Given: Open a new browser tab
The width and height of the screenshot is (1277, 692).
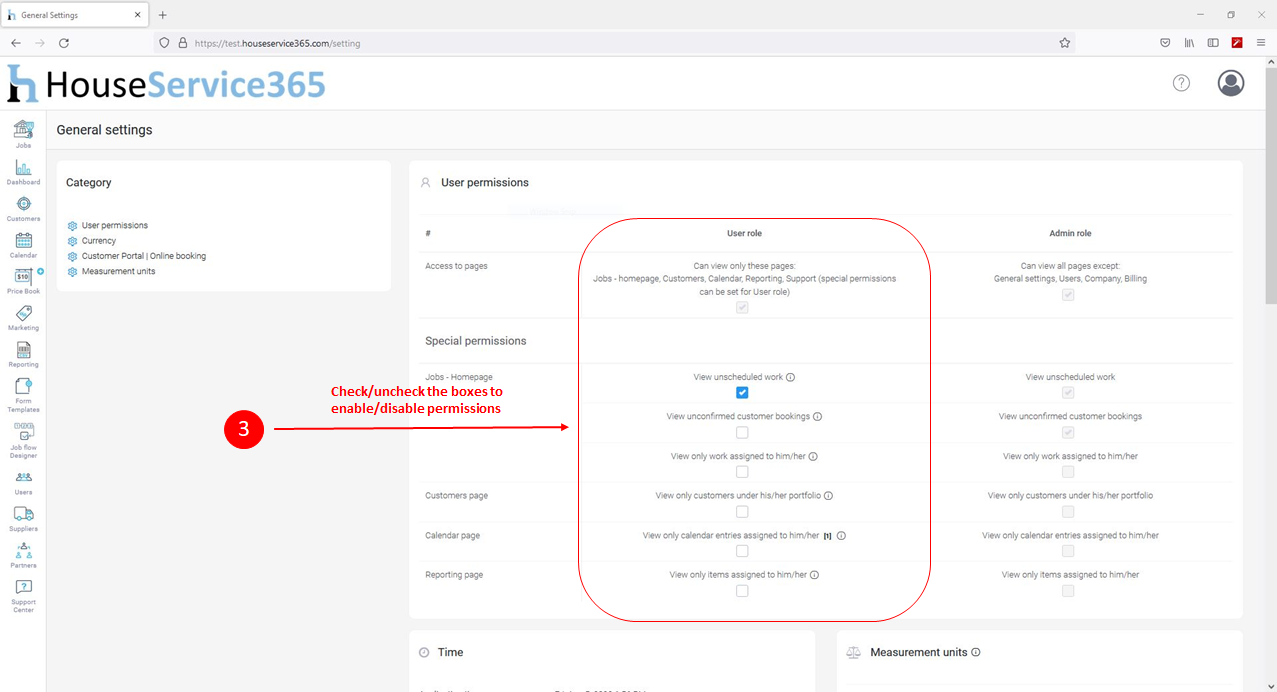Looking at the screenshot, I should pyautogui.click(x=163, y=15).
